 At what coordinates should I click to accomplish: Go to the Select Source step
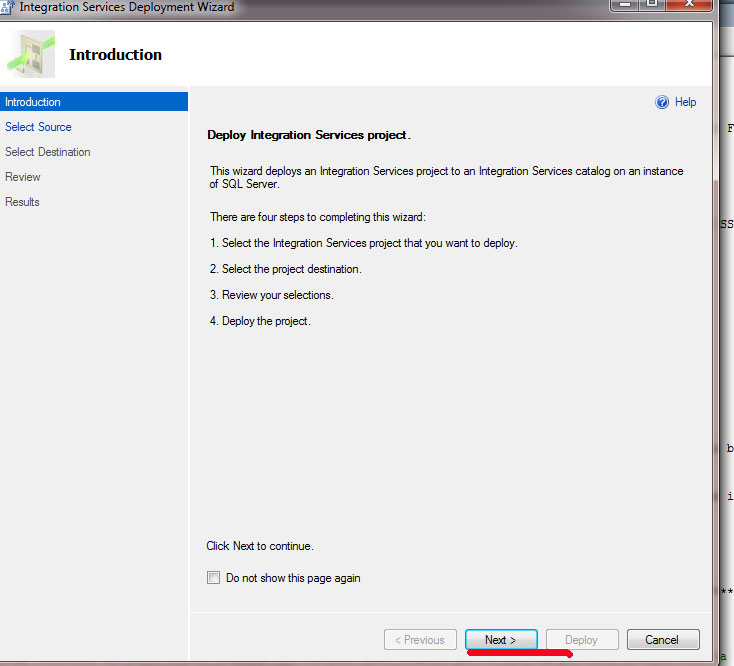tap(38, 127)
